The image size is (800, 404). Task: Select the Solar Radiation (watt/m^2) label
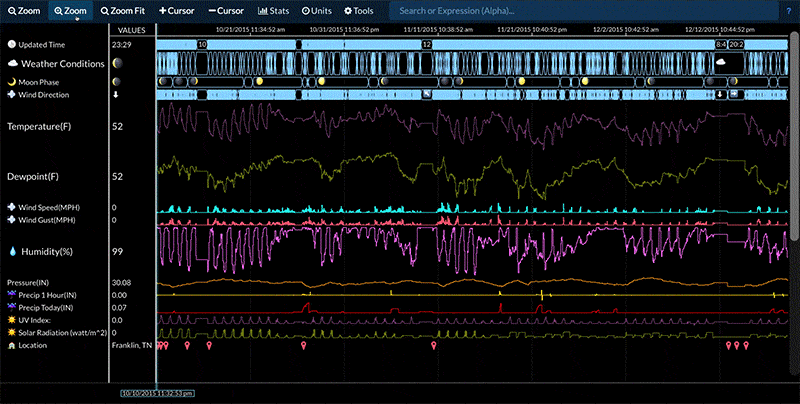pyautogui.click(x=62, y=333)
